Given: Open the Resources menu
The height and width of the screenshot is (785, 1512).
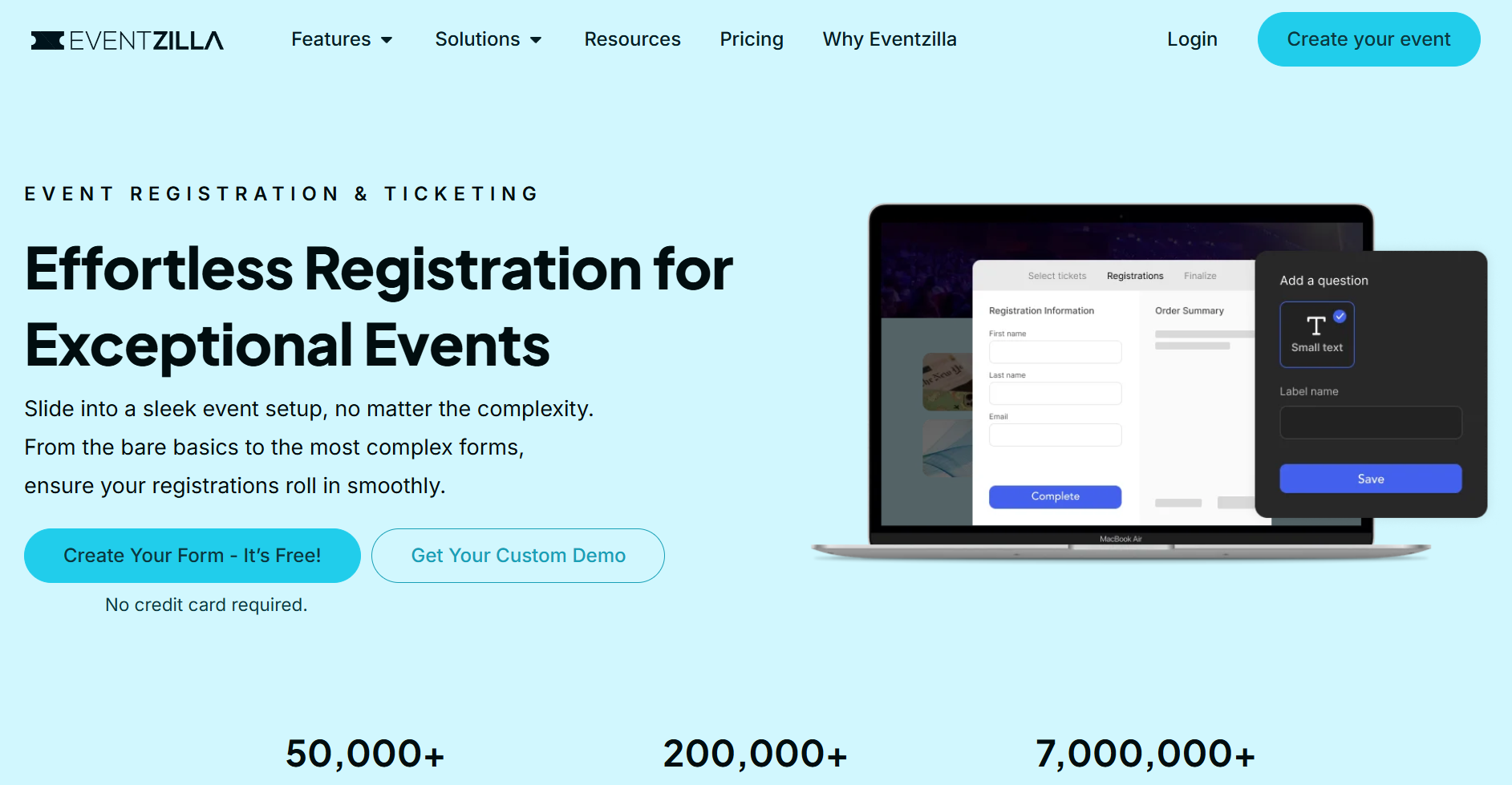Looking at the screenshot, I should [632, 39].
